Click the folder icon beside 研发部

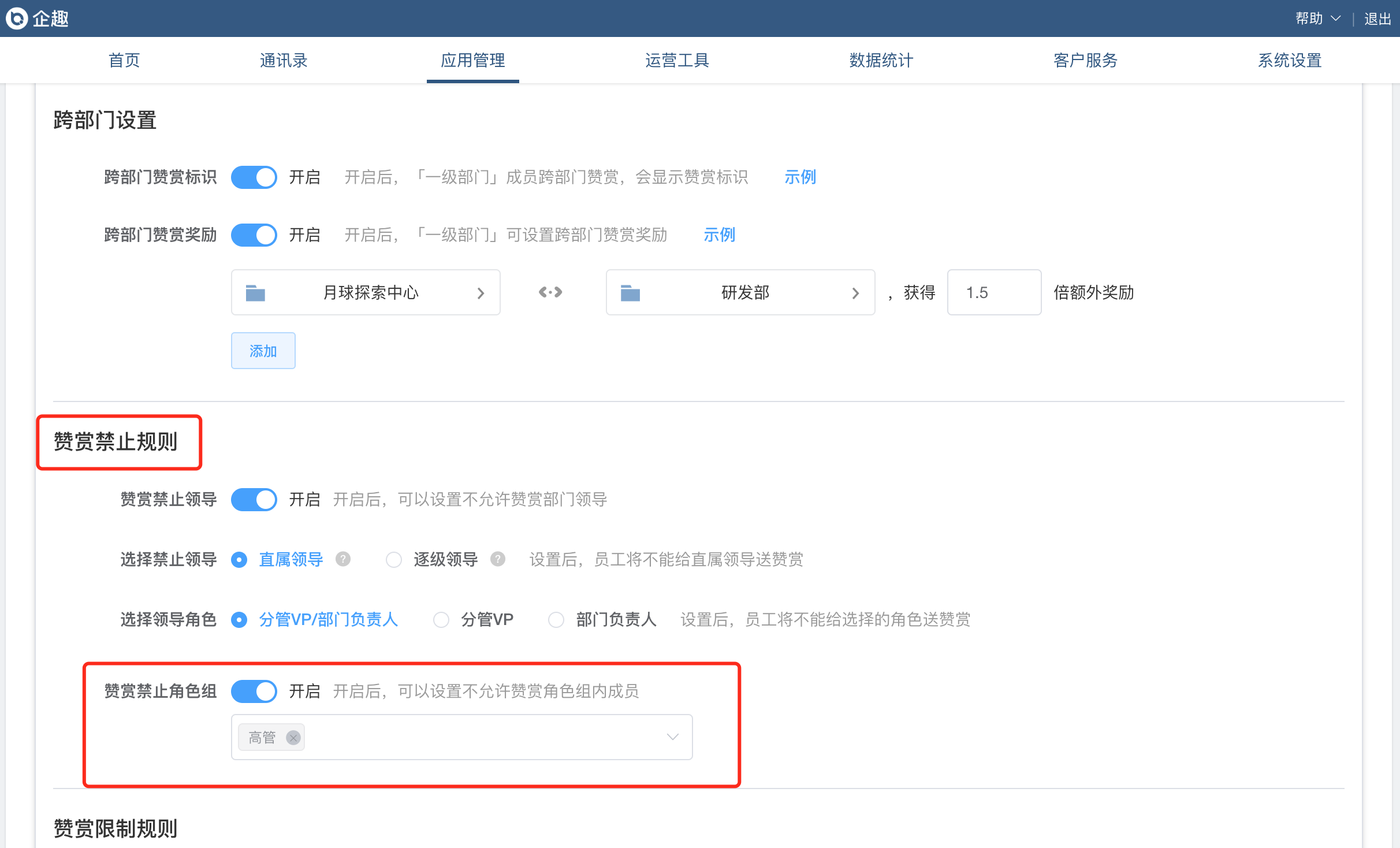tap(630, 293)
